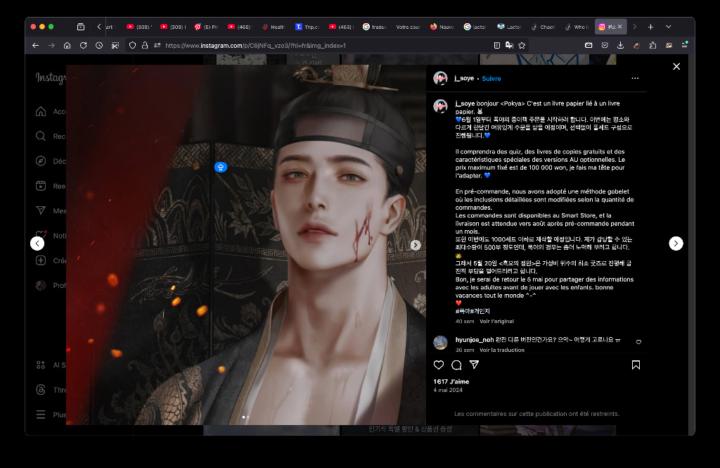Click 'Voir l'original' under the caption
The image size is (720, 468).
click(x=497, y=321)
